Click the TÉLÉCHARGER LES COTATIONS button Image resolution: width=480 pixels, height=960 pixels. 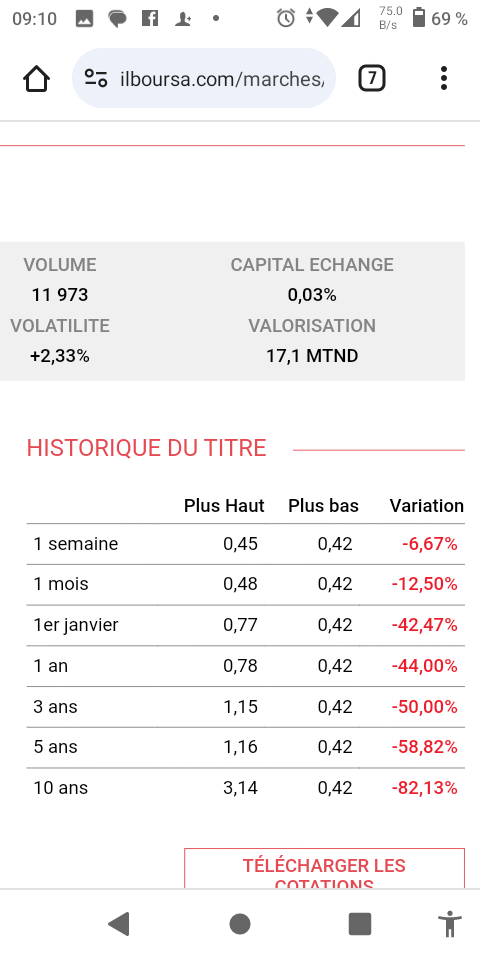click(324, 868)
